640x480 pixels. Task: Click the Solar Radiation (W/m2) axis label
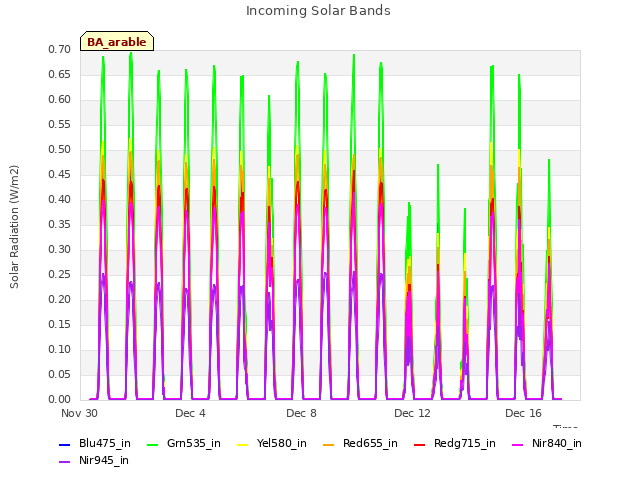pyautogui.click(x=14, y=227)
